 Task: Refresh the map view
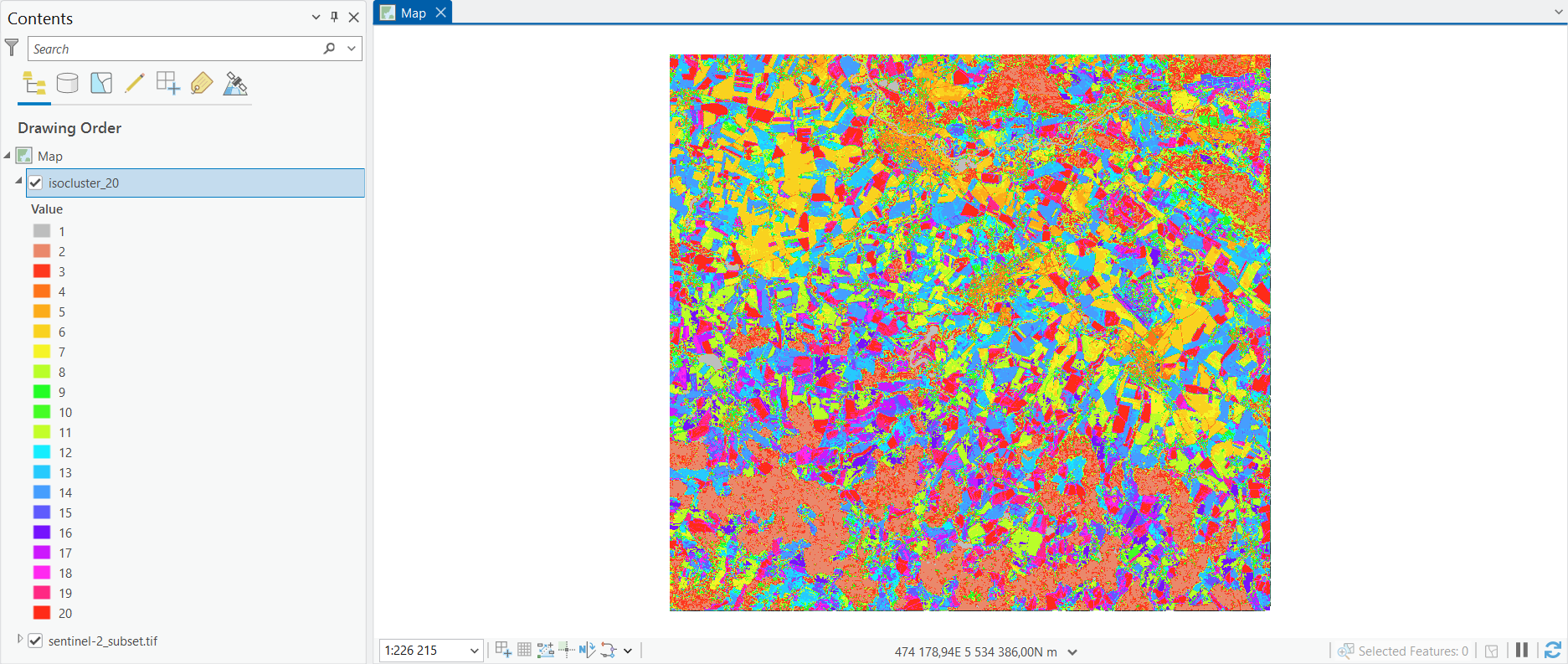click(x=1552, y=651)
